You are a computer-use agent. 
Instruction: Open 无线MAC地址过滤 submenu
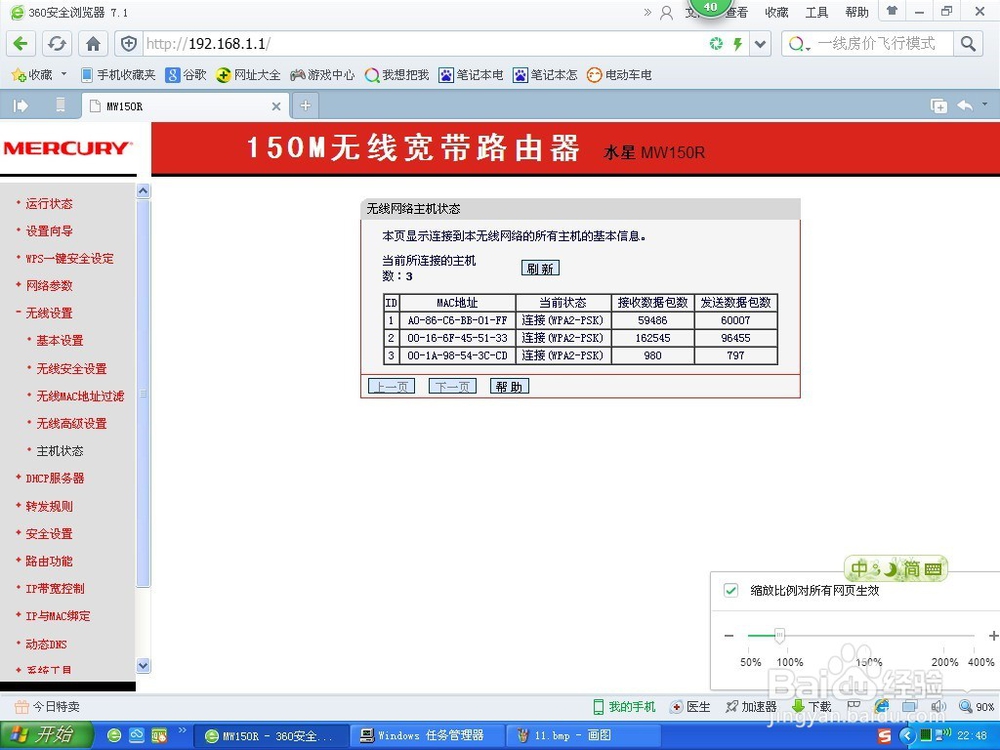click(80, 396)
